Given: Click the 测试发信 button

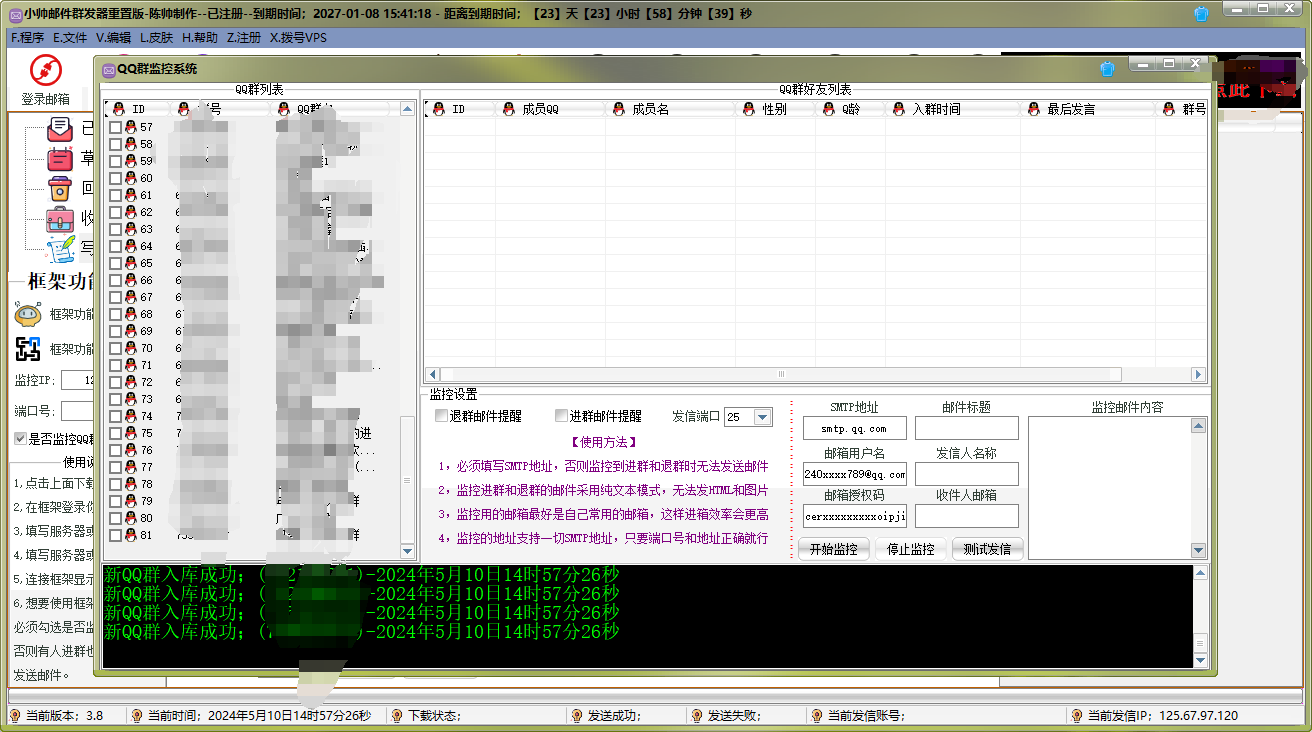Looking at the screenshot, I should click(988, 549).
